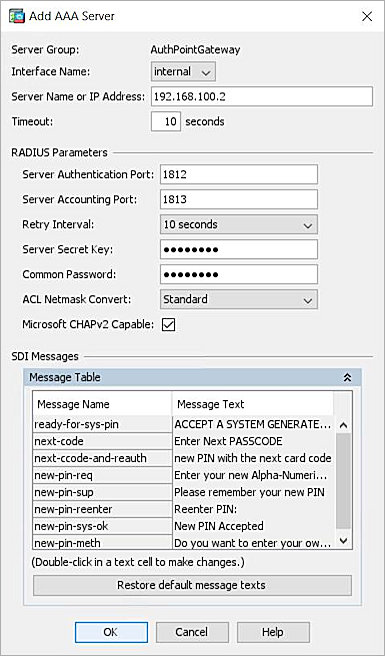Click the Server Authentication Port field
This screenshot has width=385, height=656.
pyautogui.click(x=239, y=174)
